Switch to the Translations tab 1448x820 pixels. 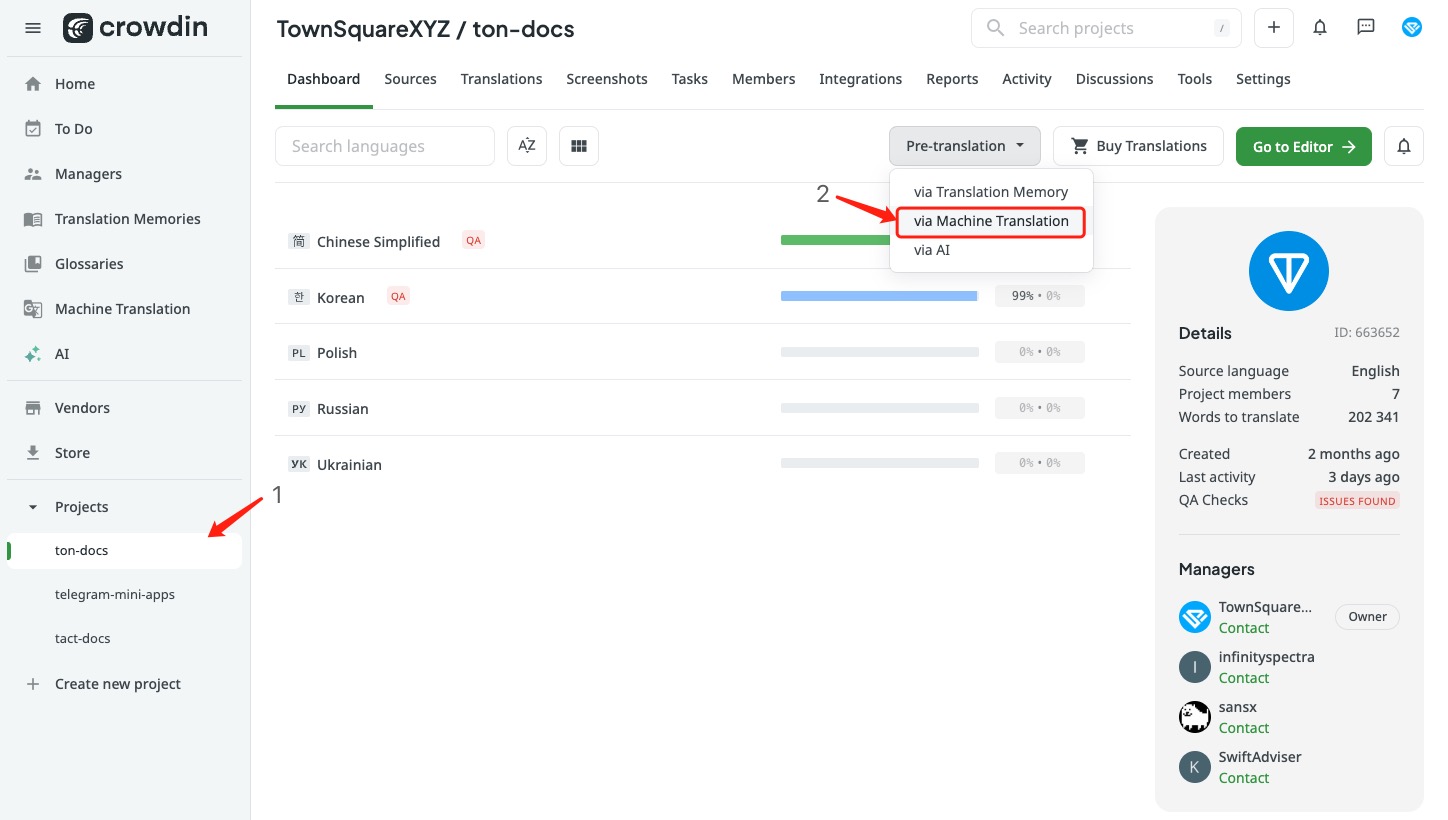[x=501, y=79]
